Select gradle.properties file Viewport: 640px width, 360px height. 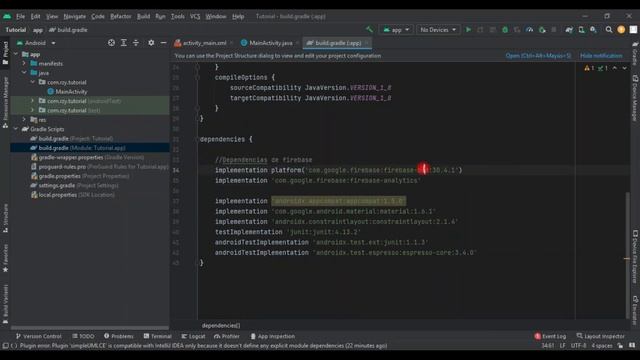coord(80,176)
